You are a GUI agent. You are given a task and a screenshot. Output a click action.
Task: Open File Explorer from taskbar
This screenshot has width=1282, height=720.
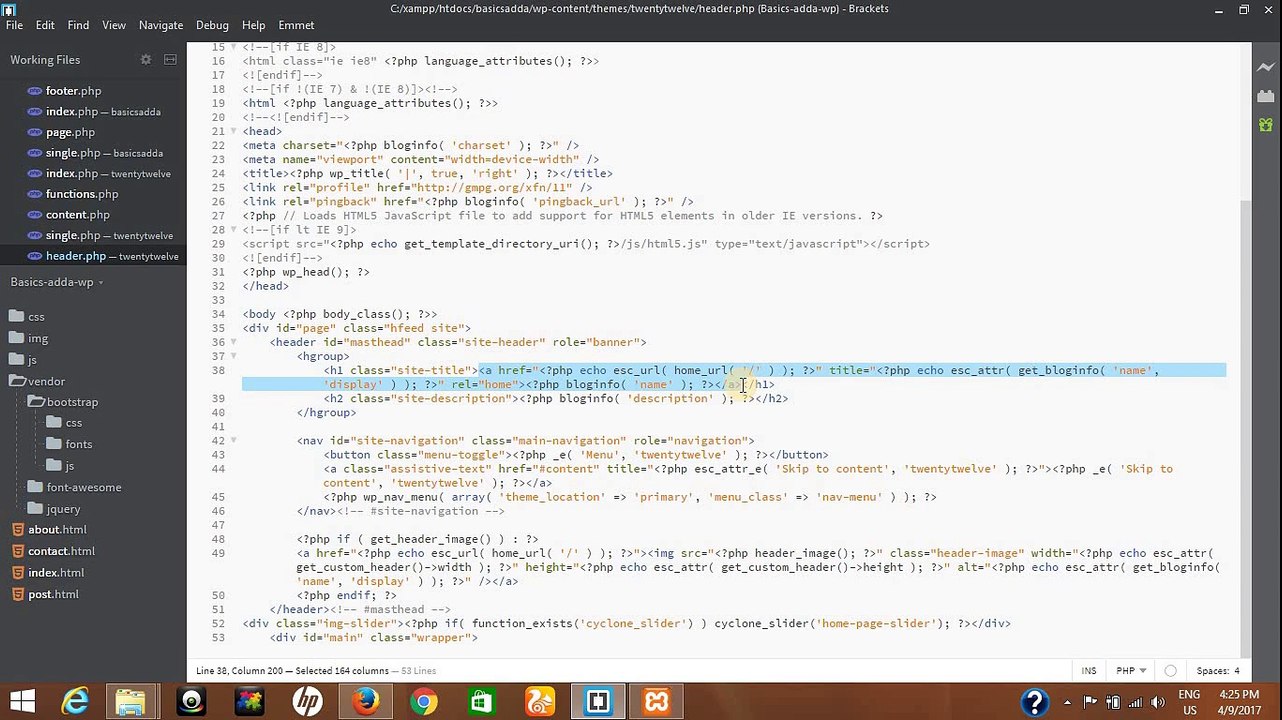coord(131,701)
